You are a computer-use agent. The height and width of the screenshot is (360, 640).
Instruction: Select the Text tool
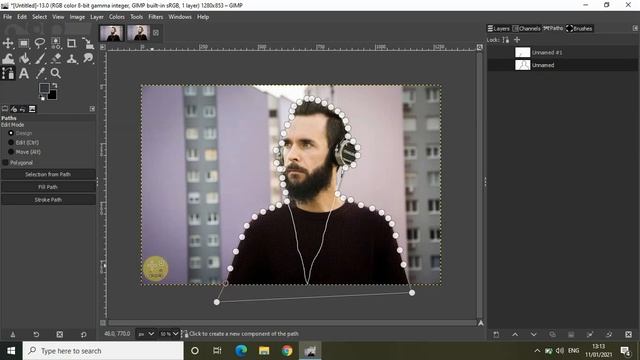point(24,73)
